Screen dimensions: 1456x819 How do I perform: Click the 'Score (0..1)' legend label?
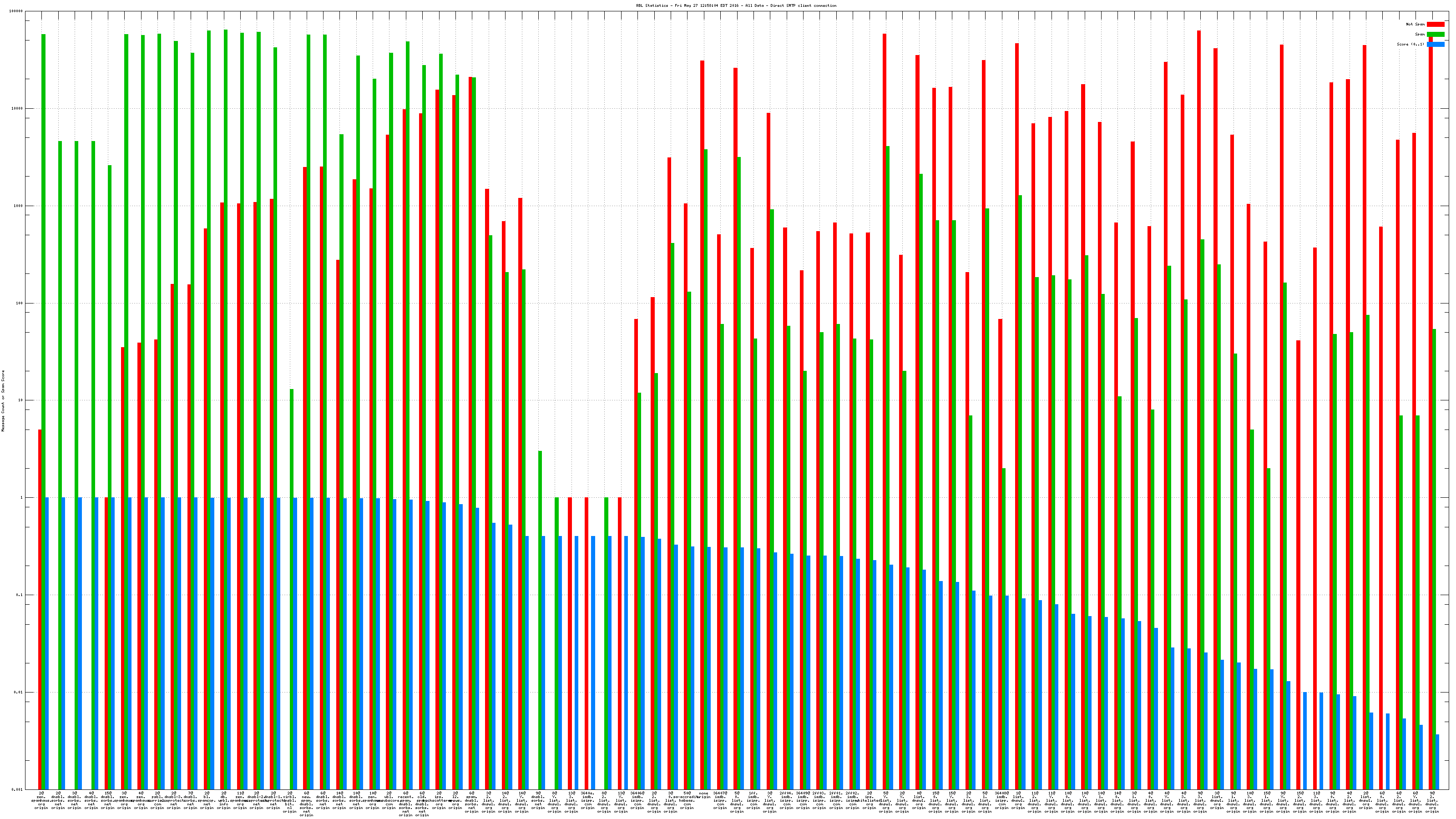click(1410, 44)
